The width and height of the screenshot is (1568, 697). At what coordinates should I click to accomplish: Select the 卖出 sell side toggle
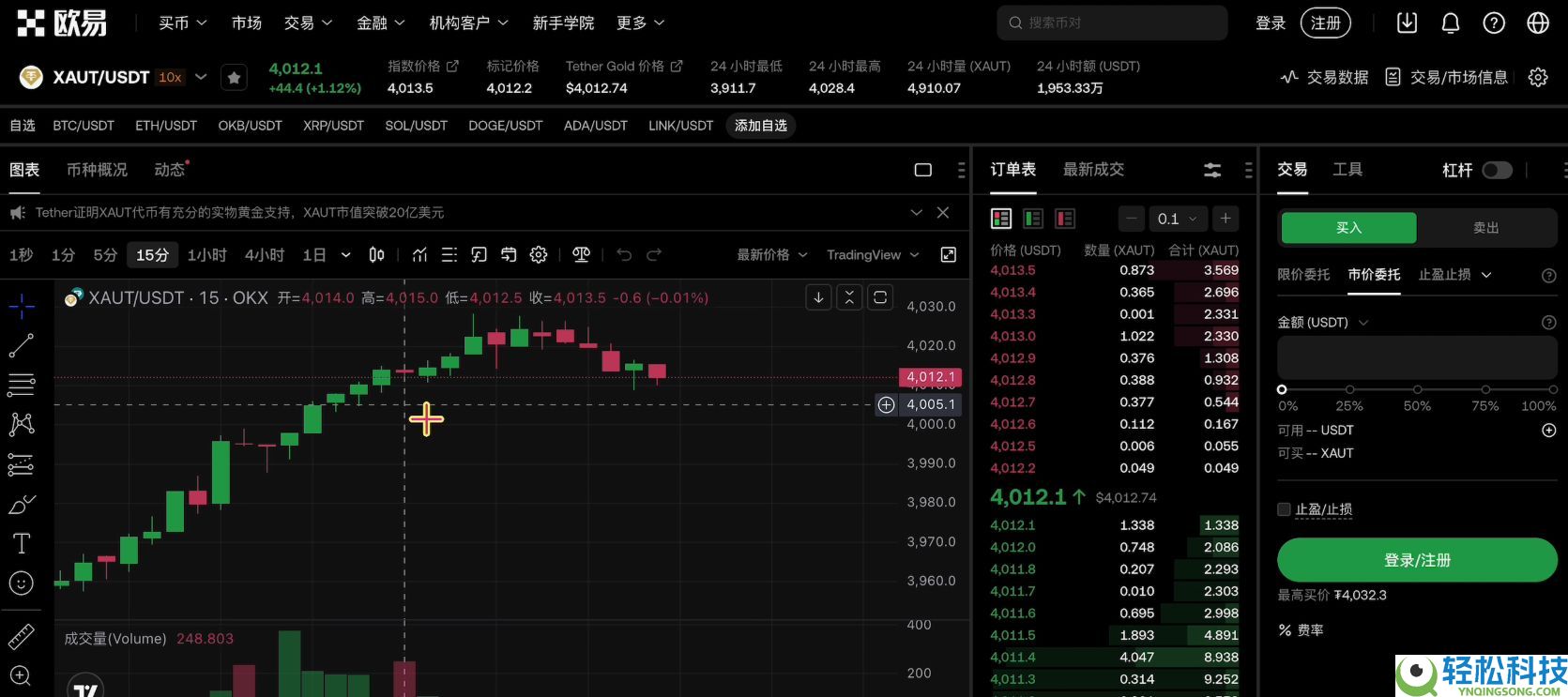[x=1486, y=228]
